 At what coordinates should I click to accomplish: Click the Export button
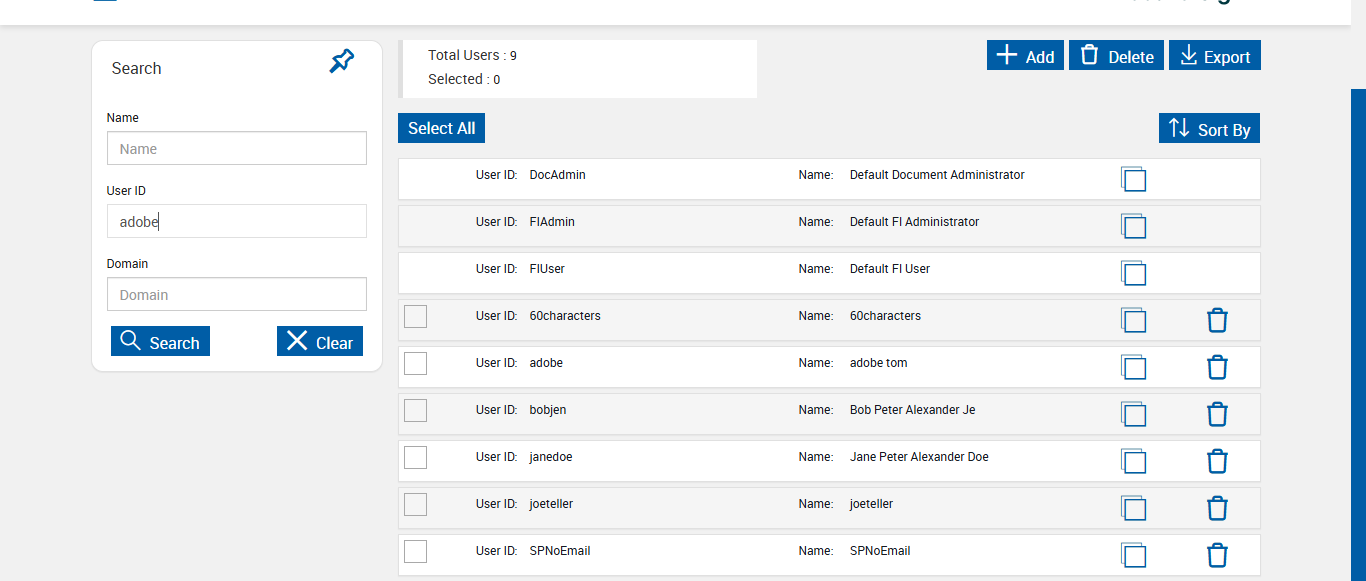1214,56
